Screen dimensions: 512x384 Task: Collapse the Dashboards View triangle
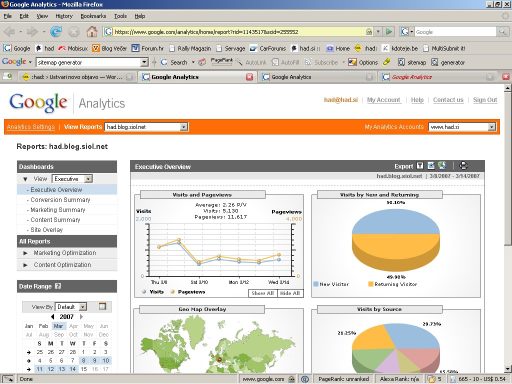(x=25, y=179)
